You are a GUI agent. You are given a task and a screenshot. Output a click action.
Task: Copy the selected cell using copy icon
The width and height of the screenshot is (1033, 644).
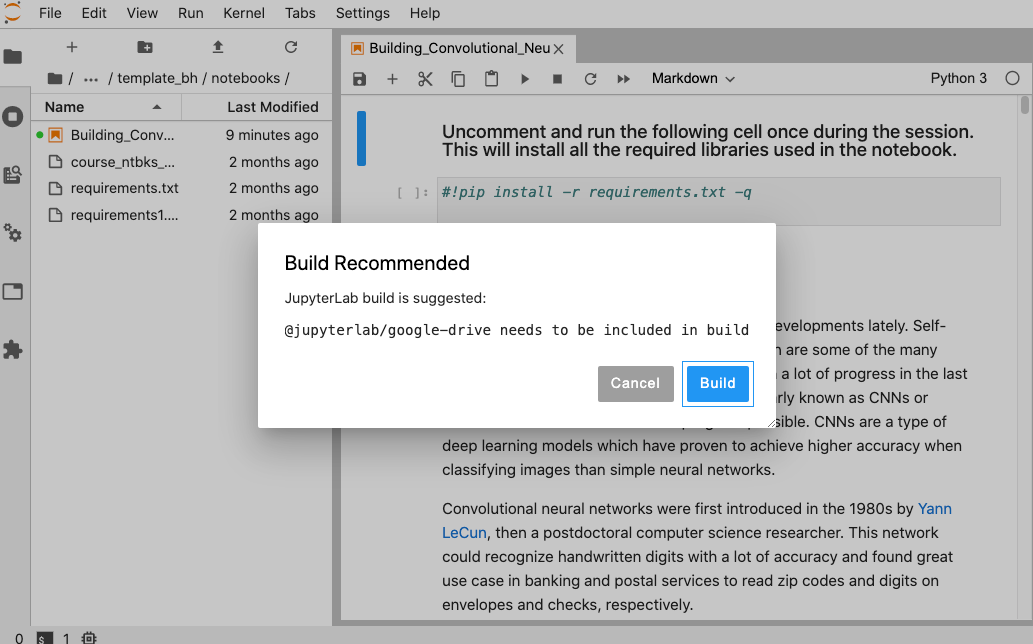click(458, 78)
